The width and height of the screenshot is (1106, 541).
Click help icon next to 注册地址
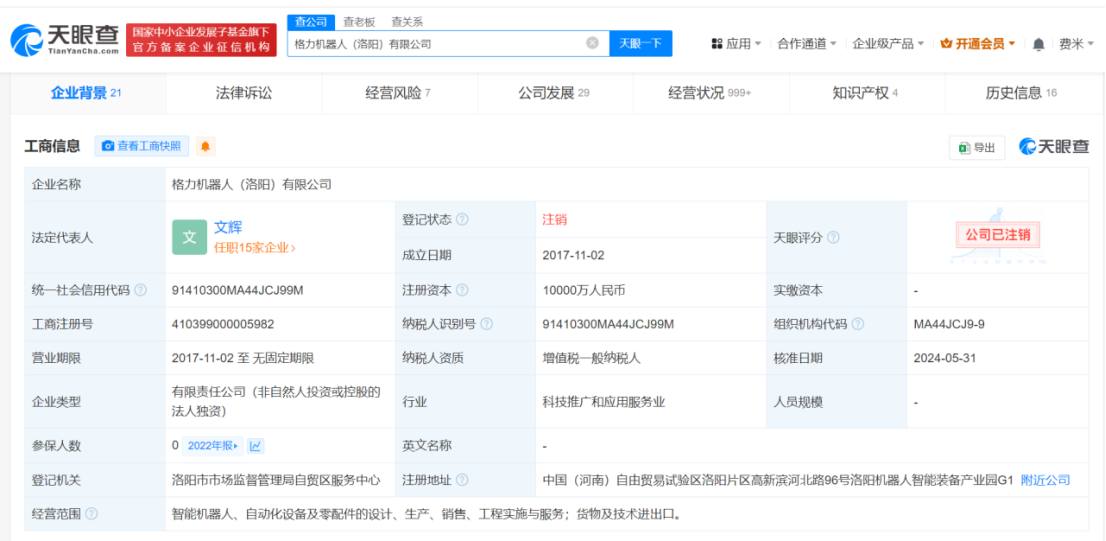pyautogui.click(x=462, y=480)
